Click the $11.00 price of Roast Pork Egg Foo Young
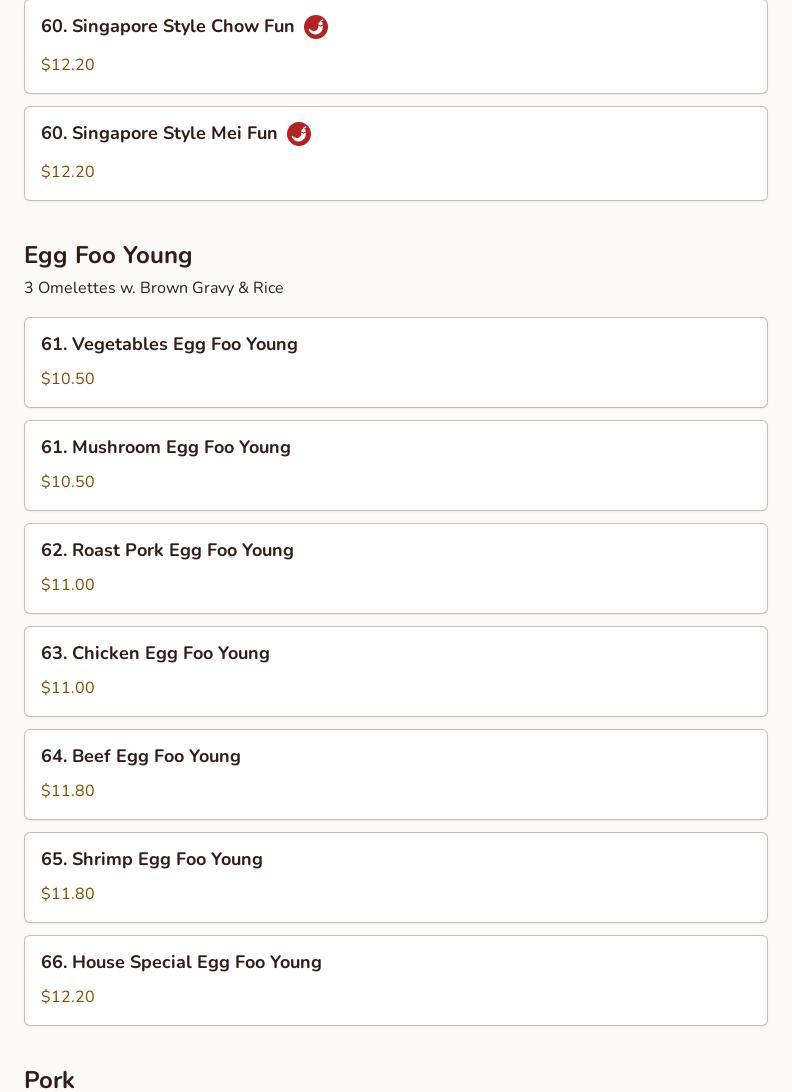 [68, 585]
